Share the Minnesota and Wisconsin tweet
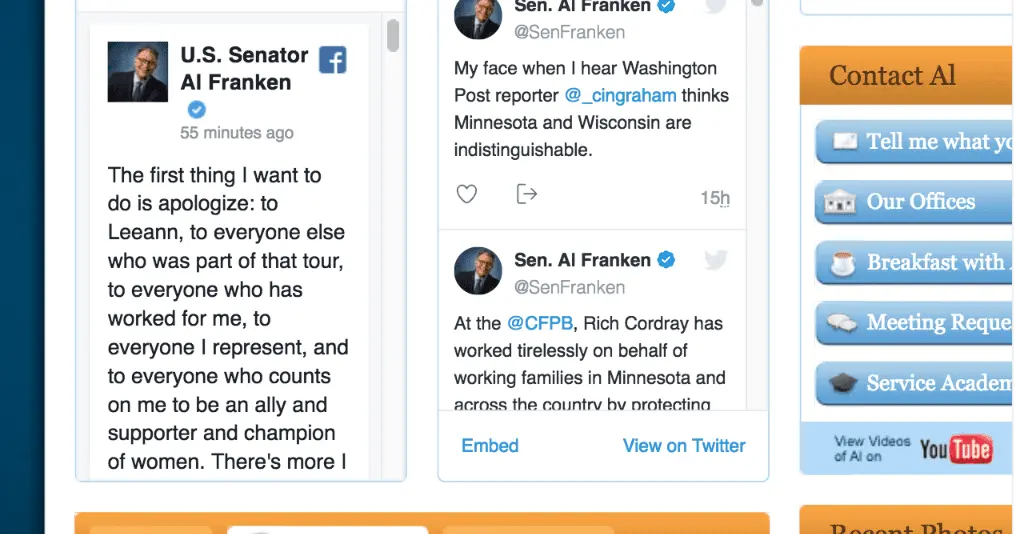The height and width of the screenshot is (534, 1014). [x=526, y=194]
